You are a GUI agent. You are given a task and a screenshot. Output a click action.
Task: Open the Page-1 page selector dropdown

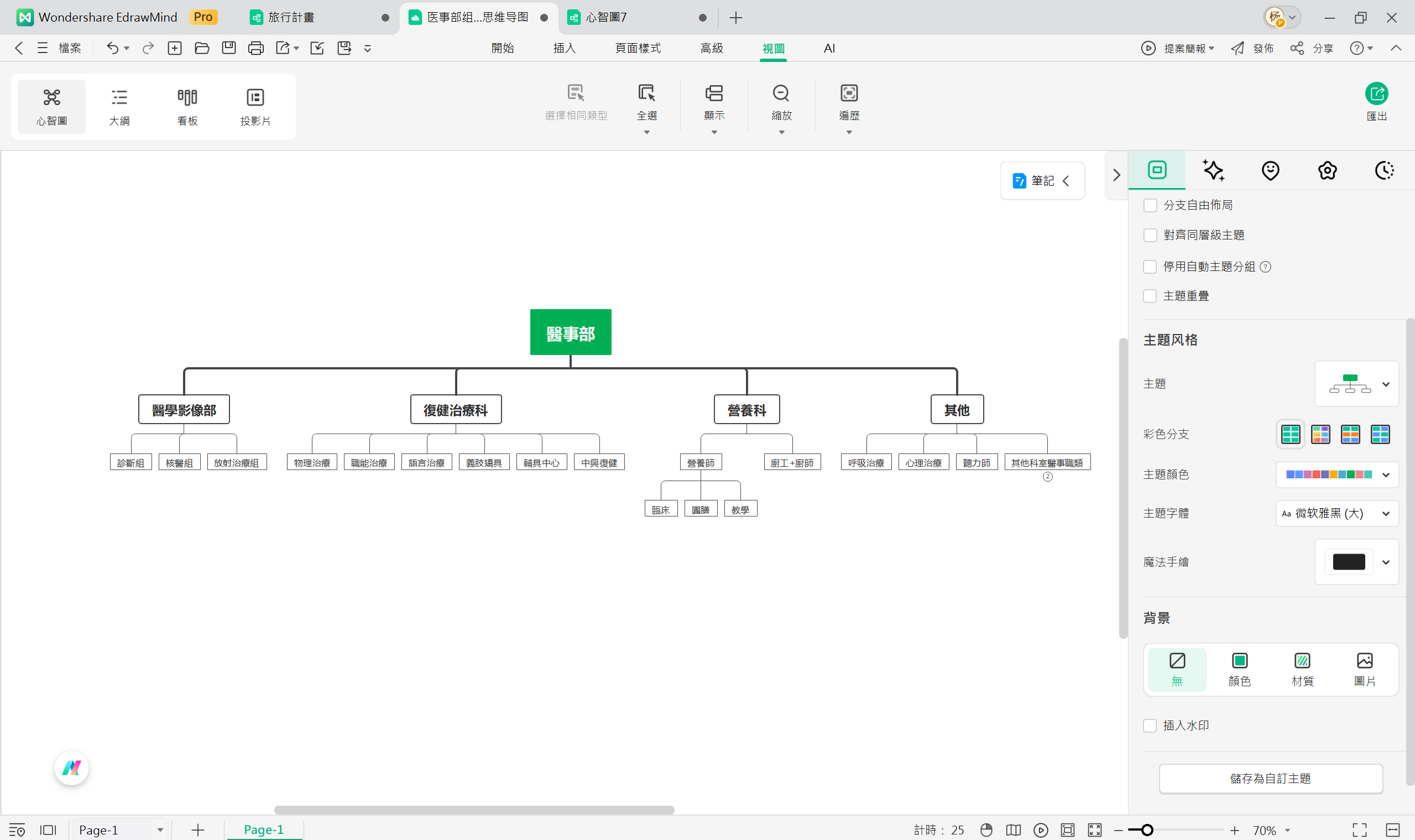(x=160, y=829)
